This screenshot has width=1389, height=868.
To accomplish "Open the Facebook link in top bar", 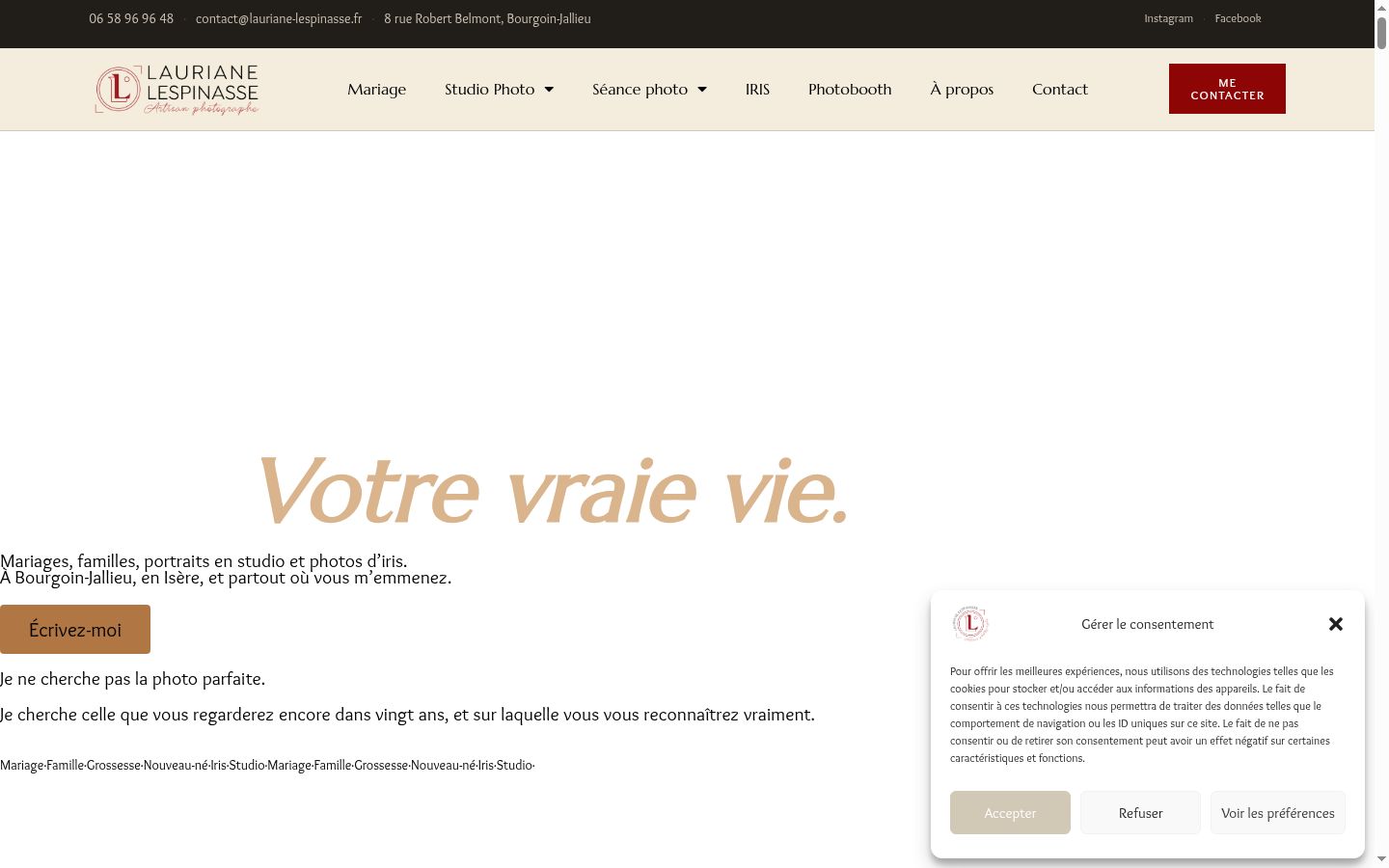I will pyautogui.click(x=1238, y=18).
